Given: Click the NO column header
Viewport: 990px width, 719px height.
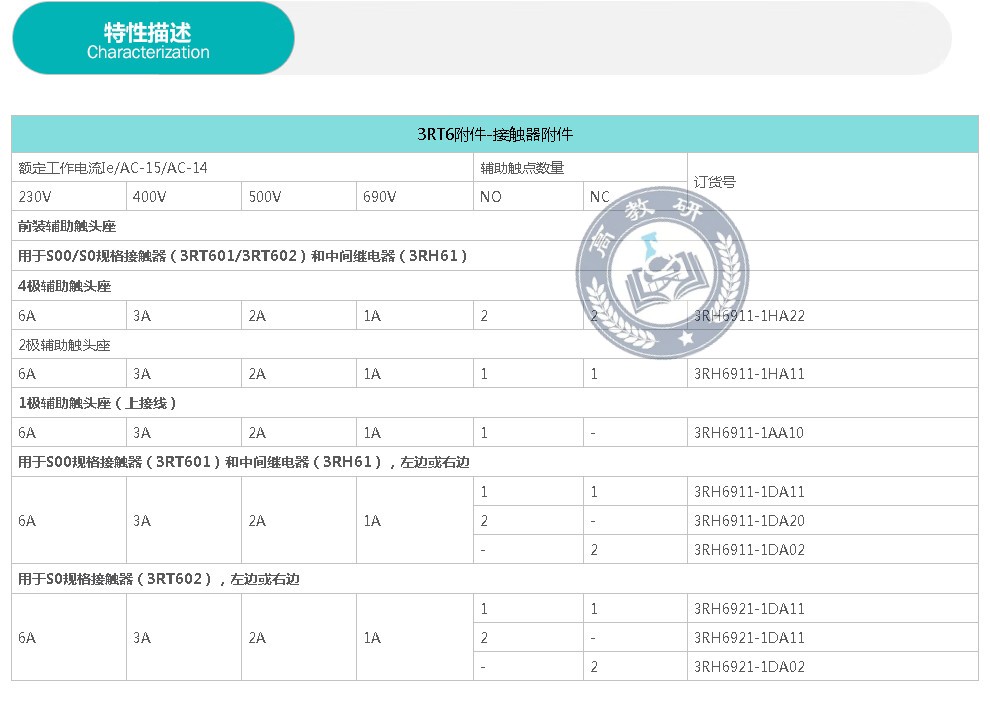Looking at the screenshot, I should [x=528, y=197].
